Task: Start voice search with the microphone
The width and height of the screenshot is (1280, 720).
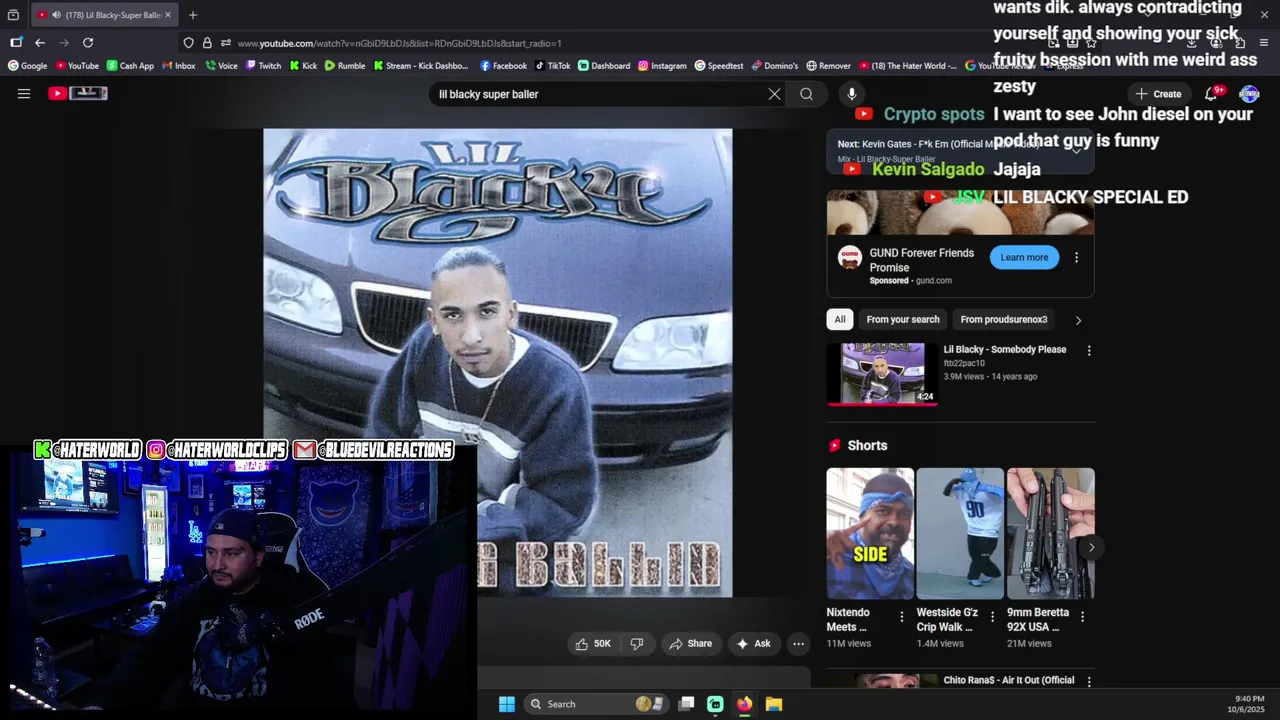Action: (852, 94)
